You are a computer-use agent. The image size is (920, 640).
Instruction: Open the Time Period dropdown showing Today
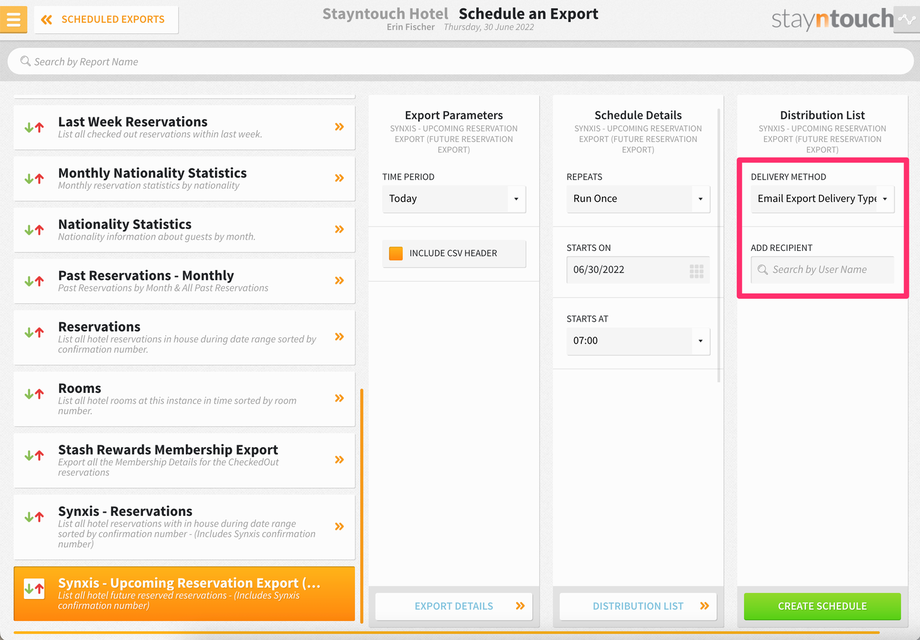click(454, 198)
